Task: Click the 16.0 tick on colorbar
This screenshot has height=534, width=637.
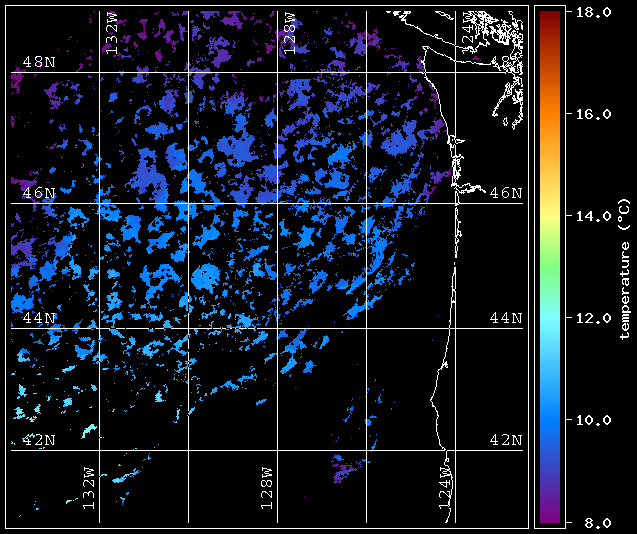Action: coord(594,114)
